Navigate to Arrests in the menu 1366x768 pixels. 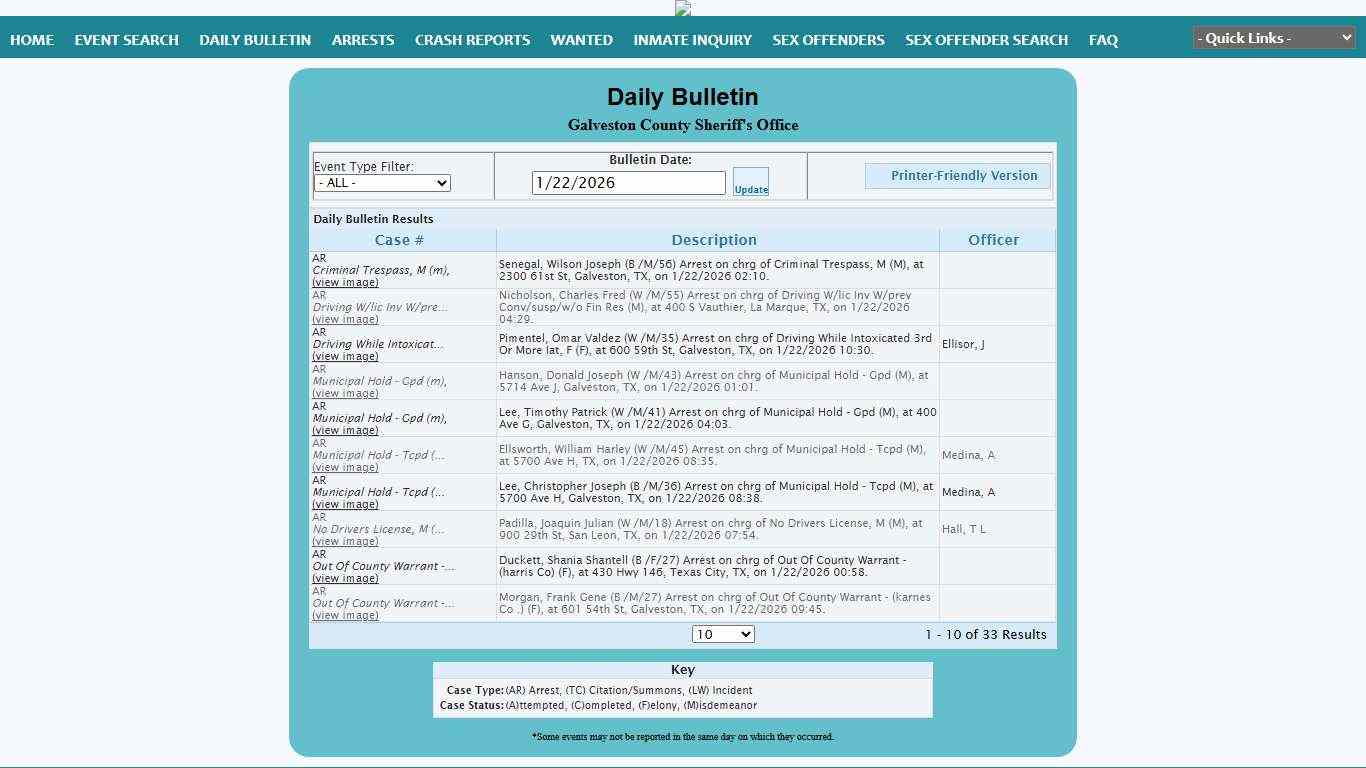pos(363,40)
